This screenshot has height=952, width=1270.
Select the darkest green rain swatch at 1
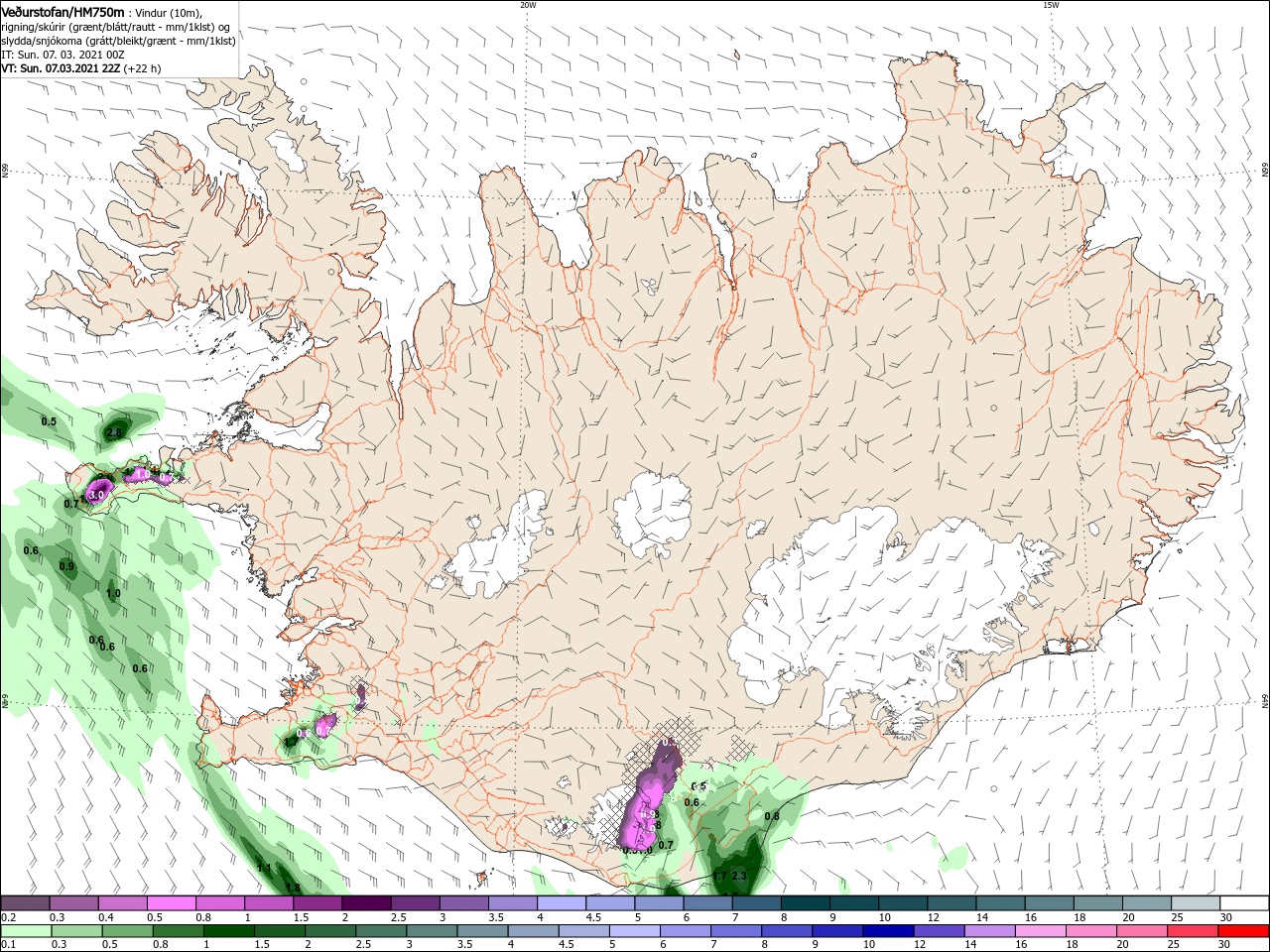(228, 931)
